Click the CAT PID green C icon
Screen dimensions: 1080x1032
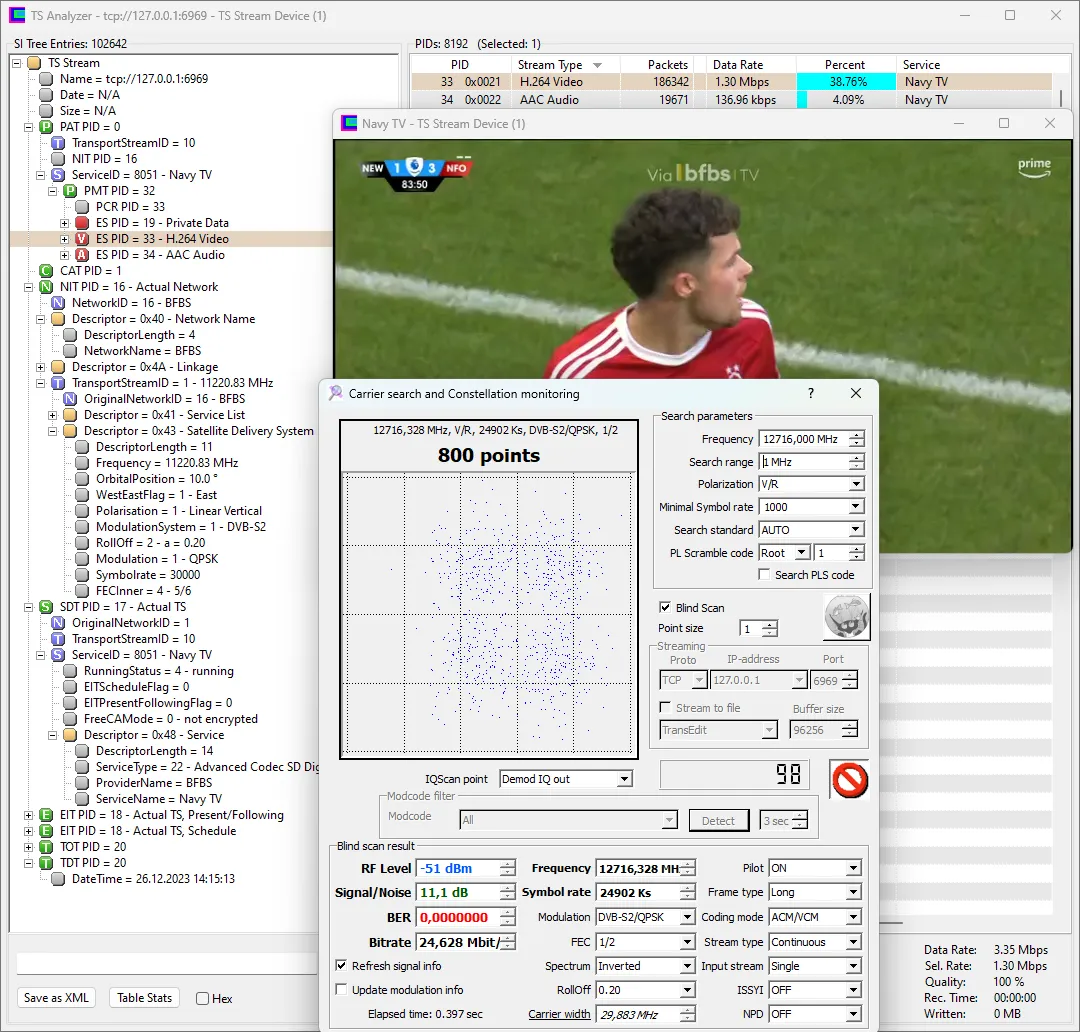pos(46,271)
